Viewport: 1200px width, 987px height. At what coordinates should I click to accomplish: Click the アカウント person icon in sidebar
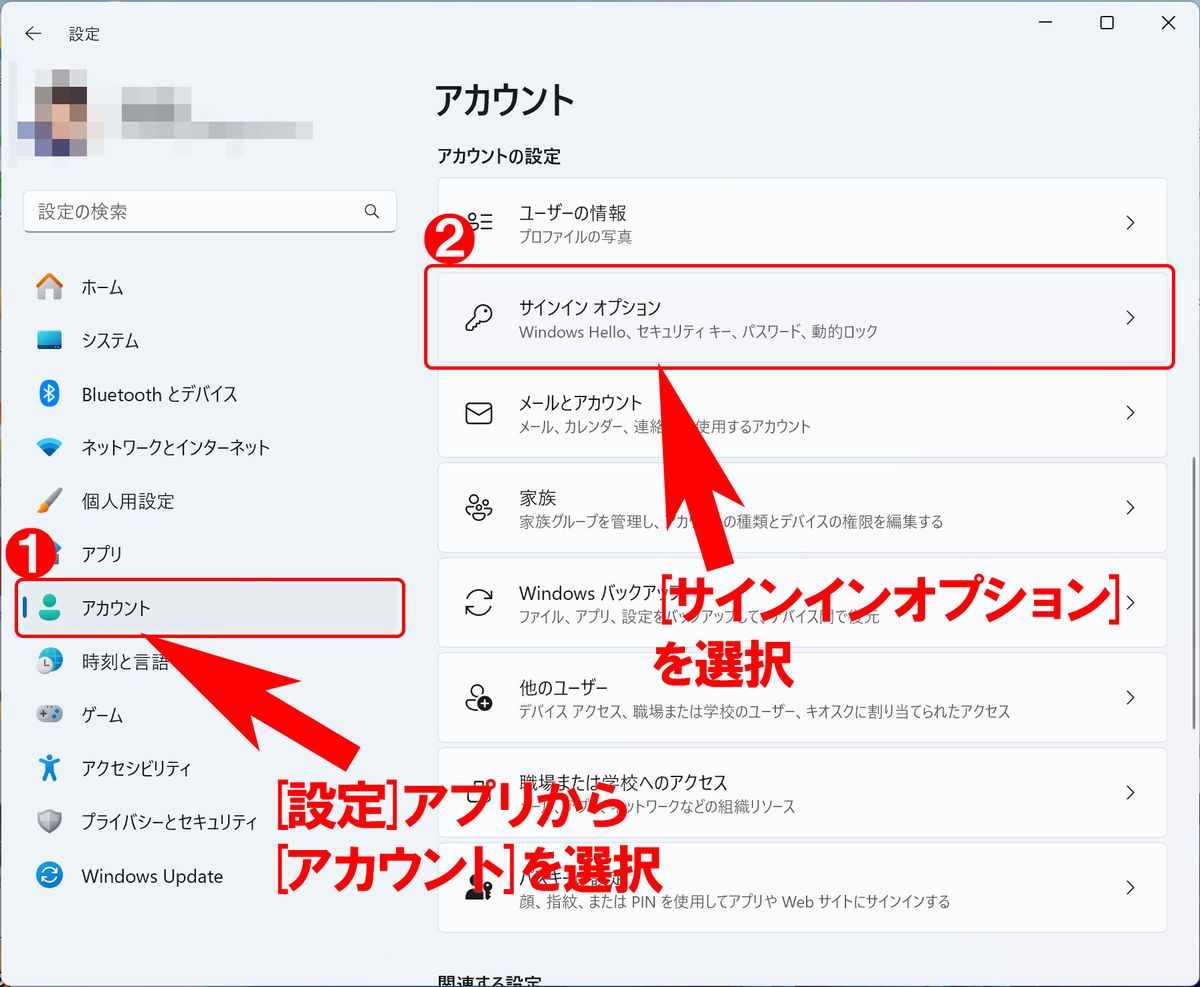click(49, 607)
